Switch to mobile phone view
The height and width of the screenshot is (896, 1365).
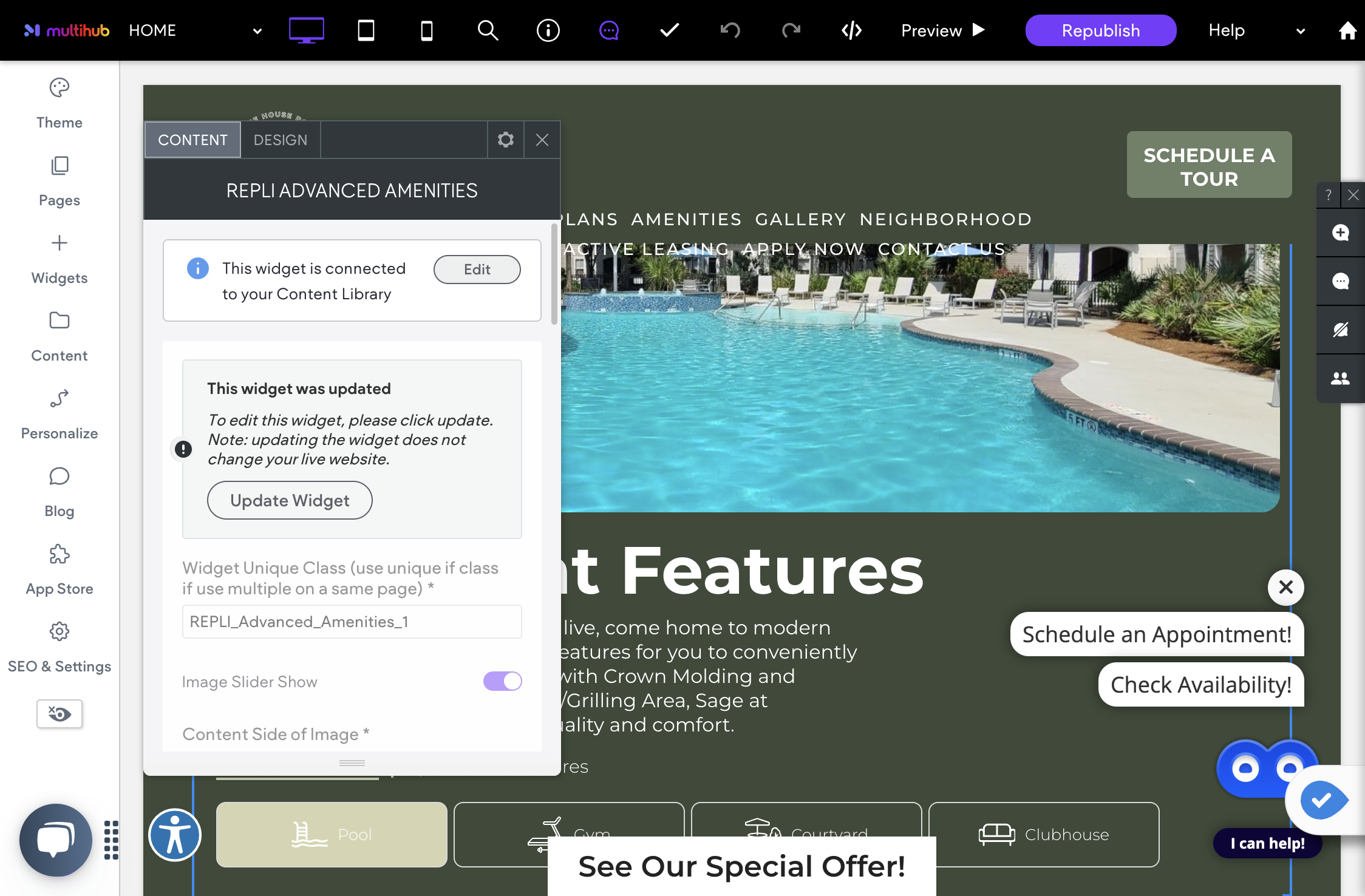click(x=427, y=30)
